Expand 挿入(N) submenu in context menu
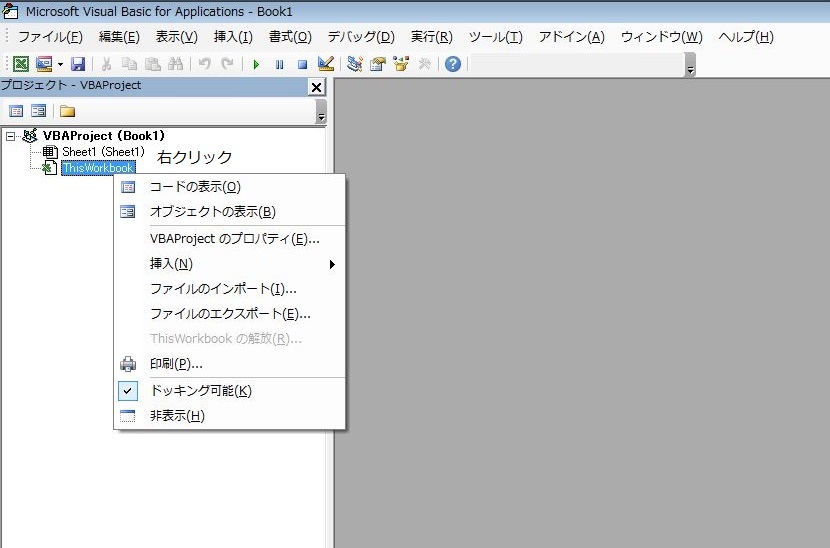The image size is (830, 548). point(230,264)
